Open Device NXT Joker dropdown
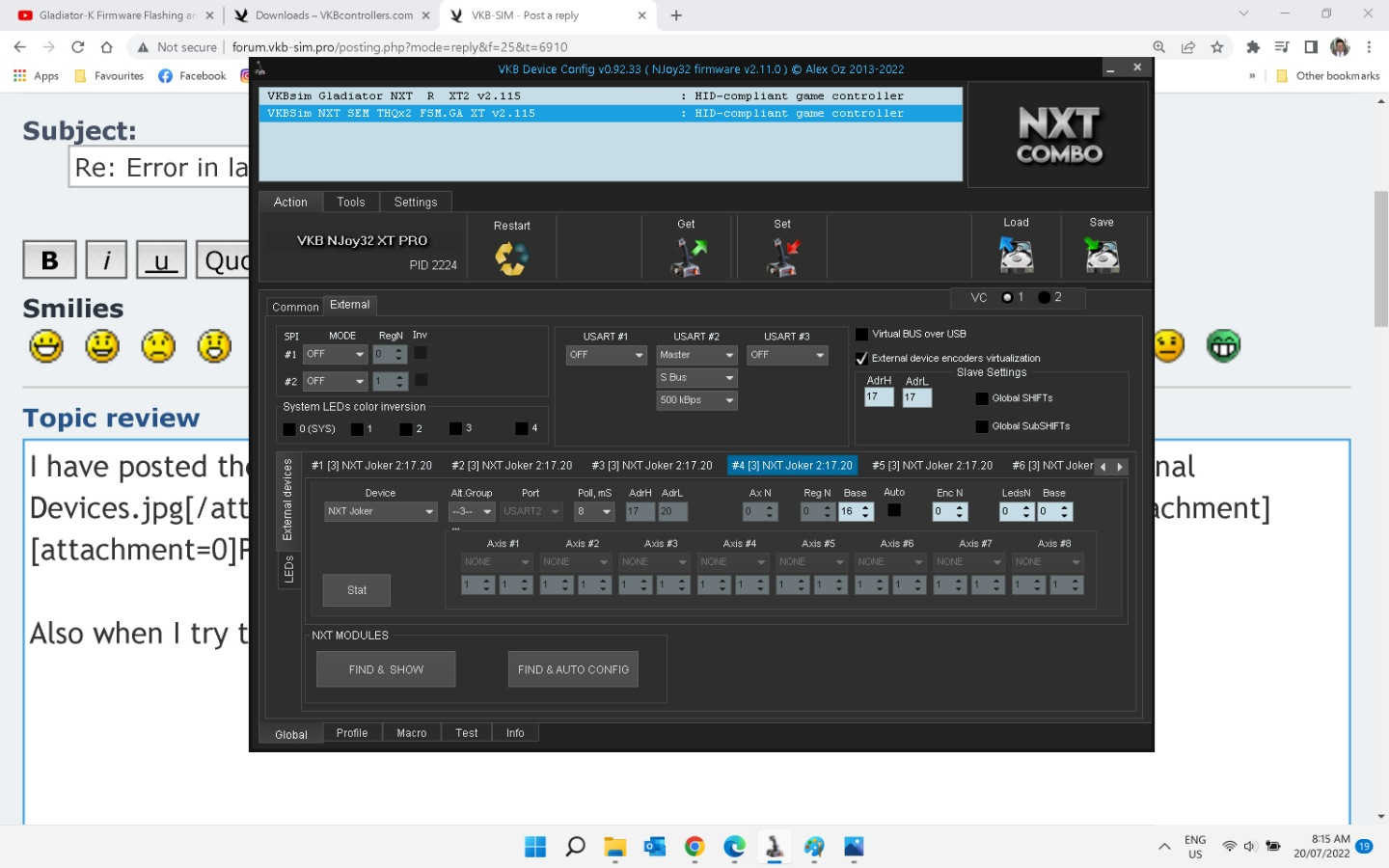Viewport: 1389px width, 868px height. point(381,511)
